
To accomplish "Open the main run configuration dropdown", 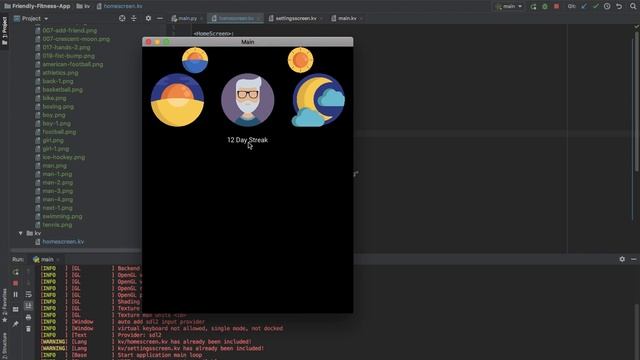I will [509, 7].
